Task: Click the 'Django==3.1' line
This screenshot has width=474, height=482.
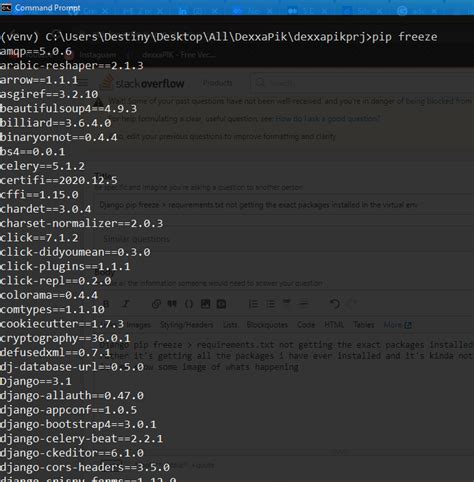Action: click(36, 381)
